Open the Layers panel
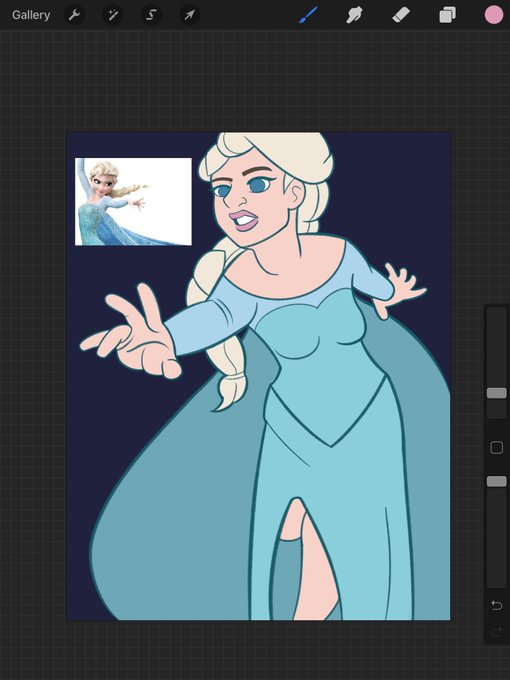510x680 pixels. click(447, 15)
